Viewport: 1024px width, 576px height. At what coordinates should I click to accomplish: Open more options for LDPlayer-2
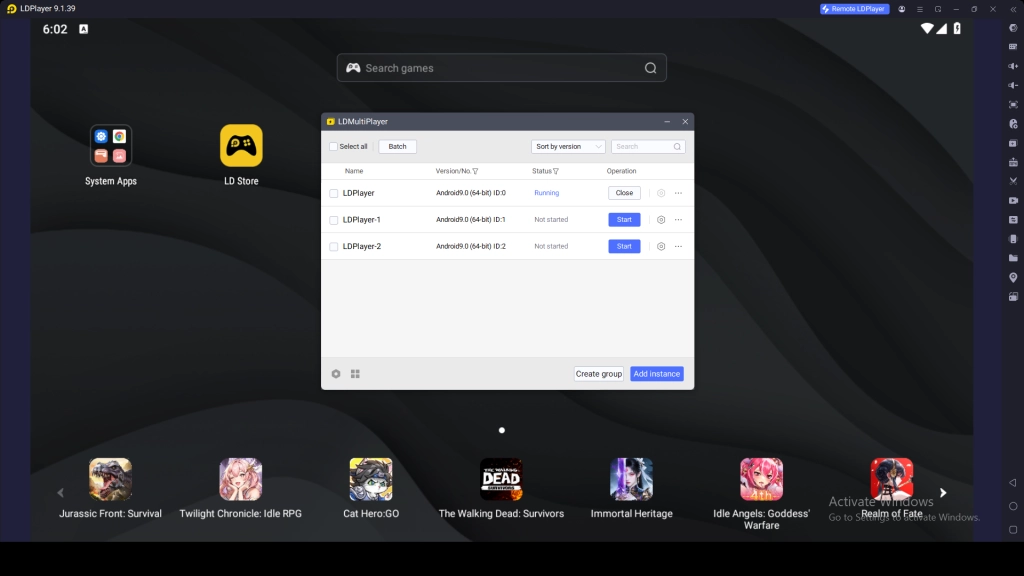[x=679, y=246]
